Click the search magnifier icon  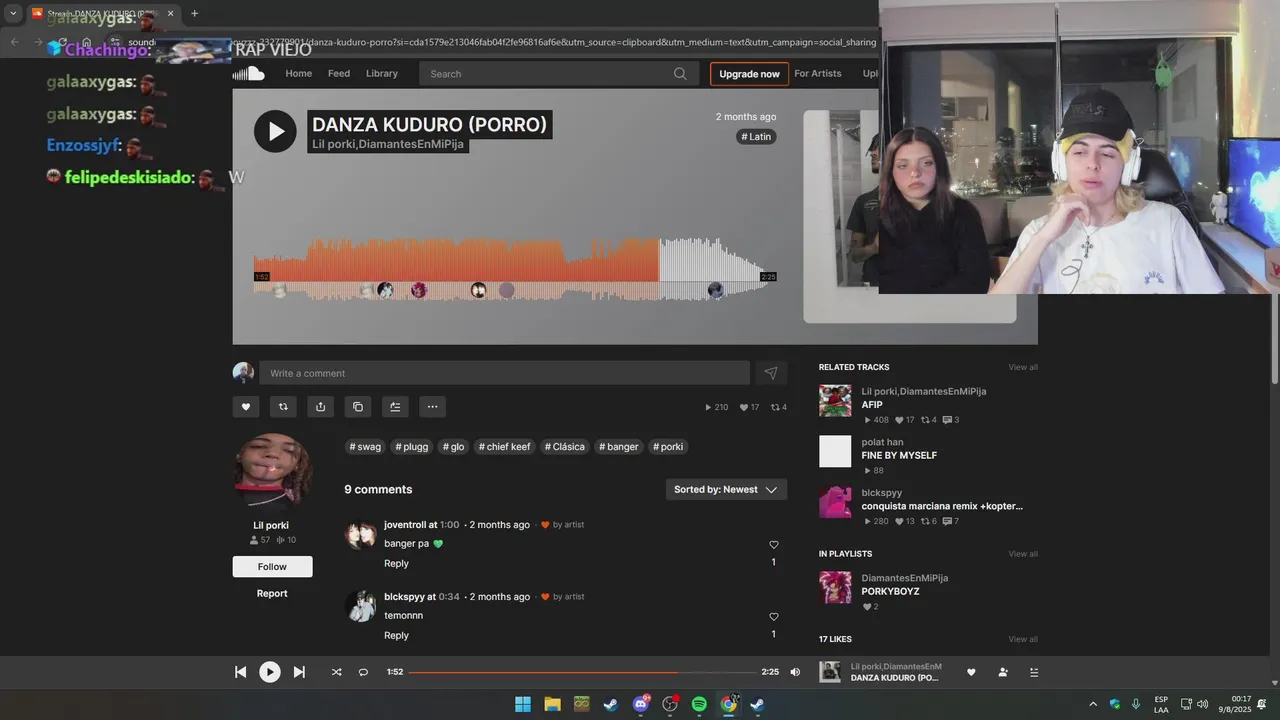click(x=680, y=73)
